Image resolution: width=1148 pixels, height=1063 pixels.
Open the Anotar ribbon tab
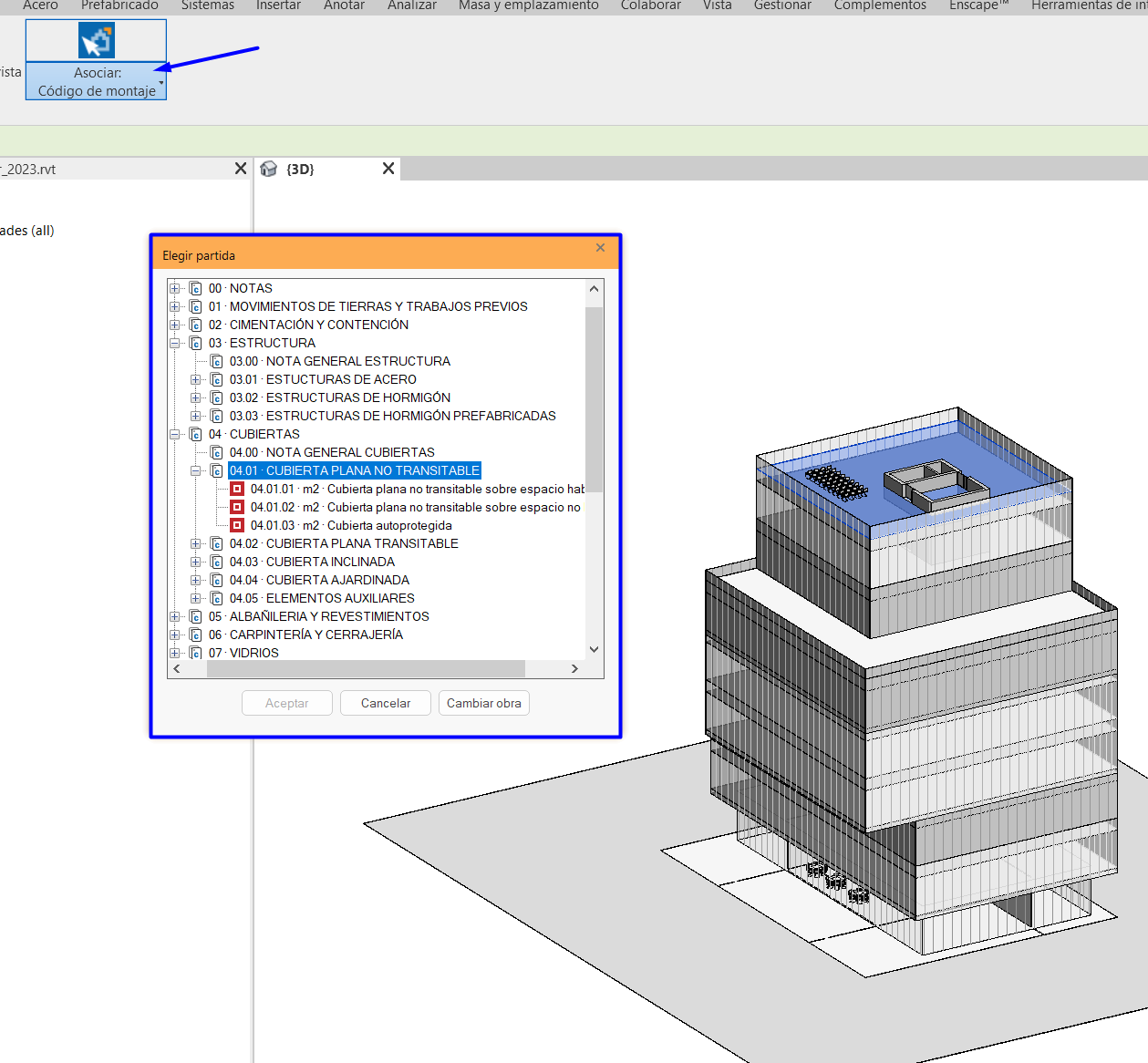[x=344, y=5]
